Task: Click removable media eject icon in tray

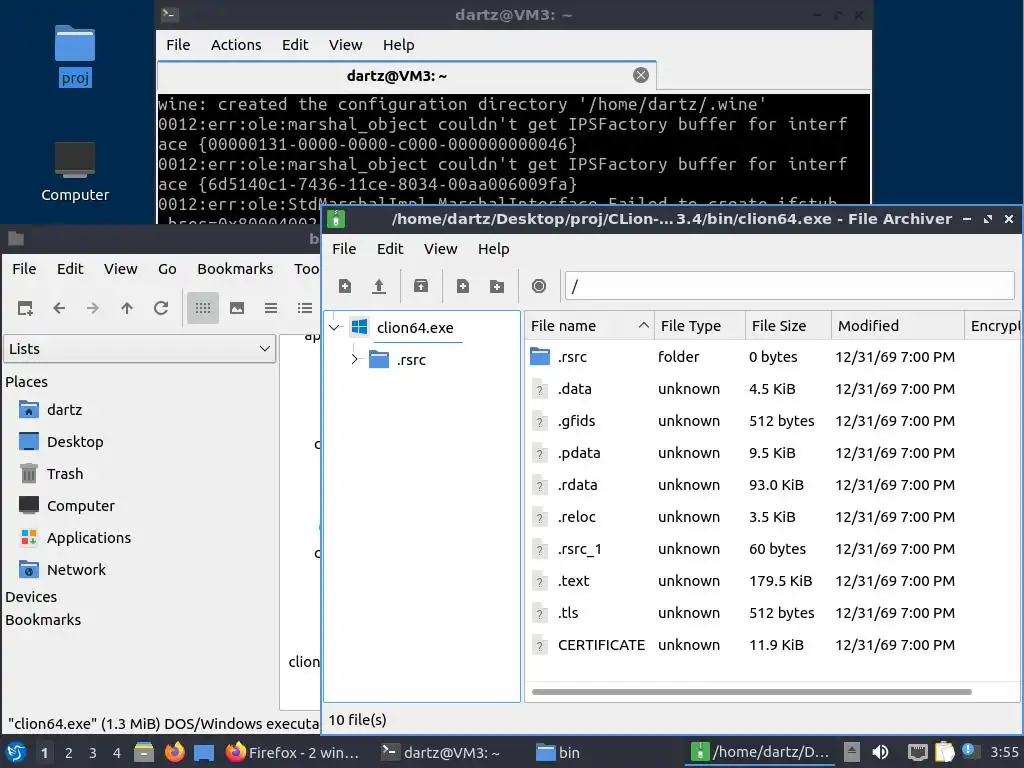Action: pyautogui.click(x=851, y=752)
